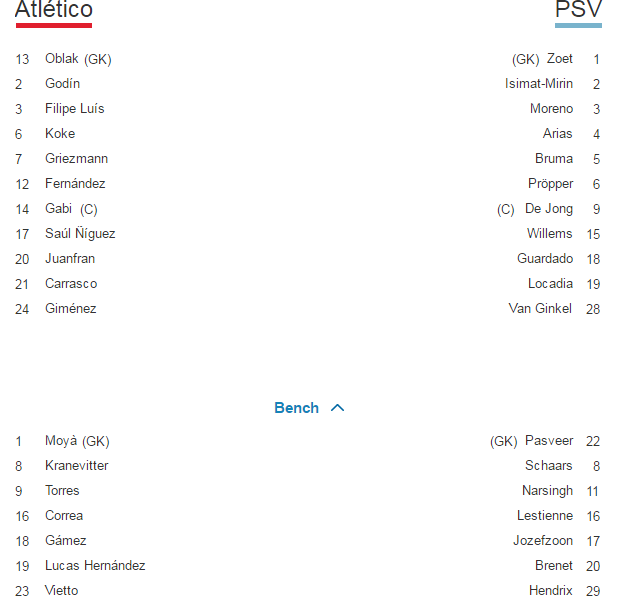Select the Atlético team heading
The height and width of the screenshot is (601, 618).
(54, 10)
